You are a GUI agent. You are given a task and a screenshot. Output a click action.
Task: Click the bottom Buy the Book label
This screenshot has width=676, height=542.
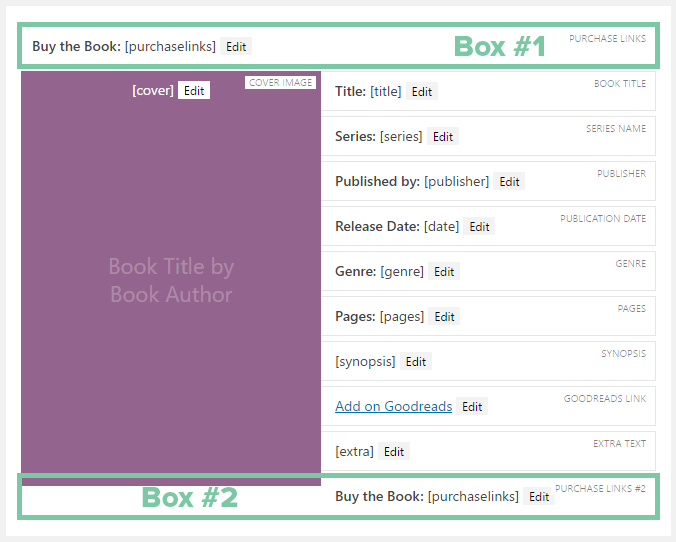click(x=379, y=496)
